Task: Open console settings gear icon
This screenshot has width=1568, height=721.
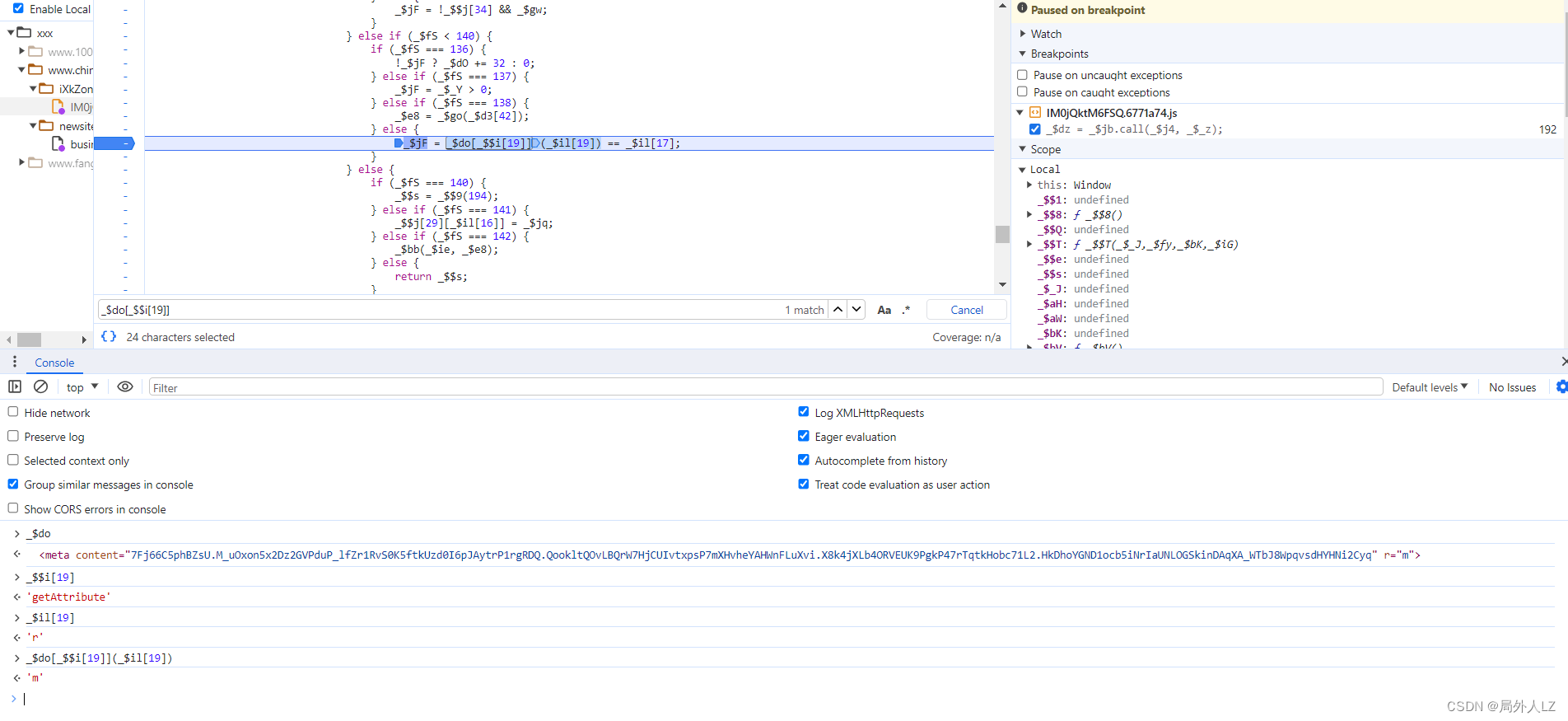Action: pos(1561,386)
